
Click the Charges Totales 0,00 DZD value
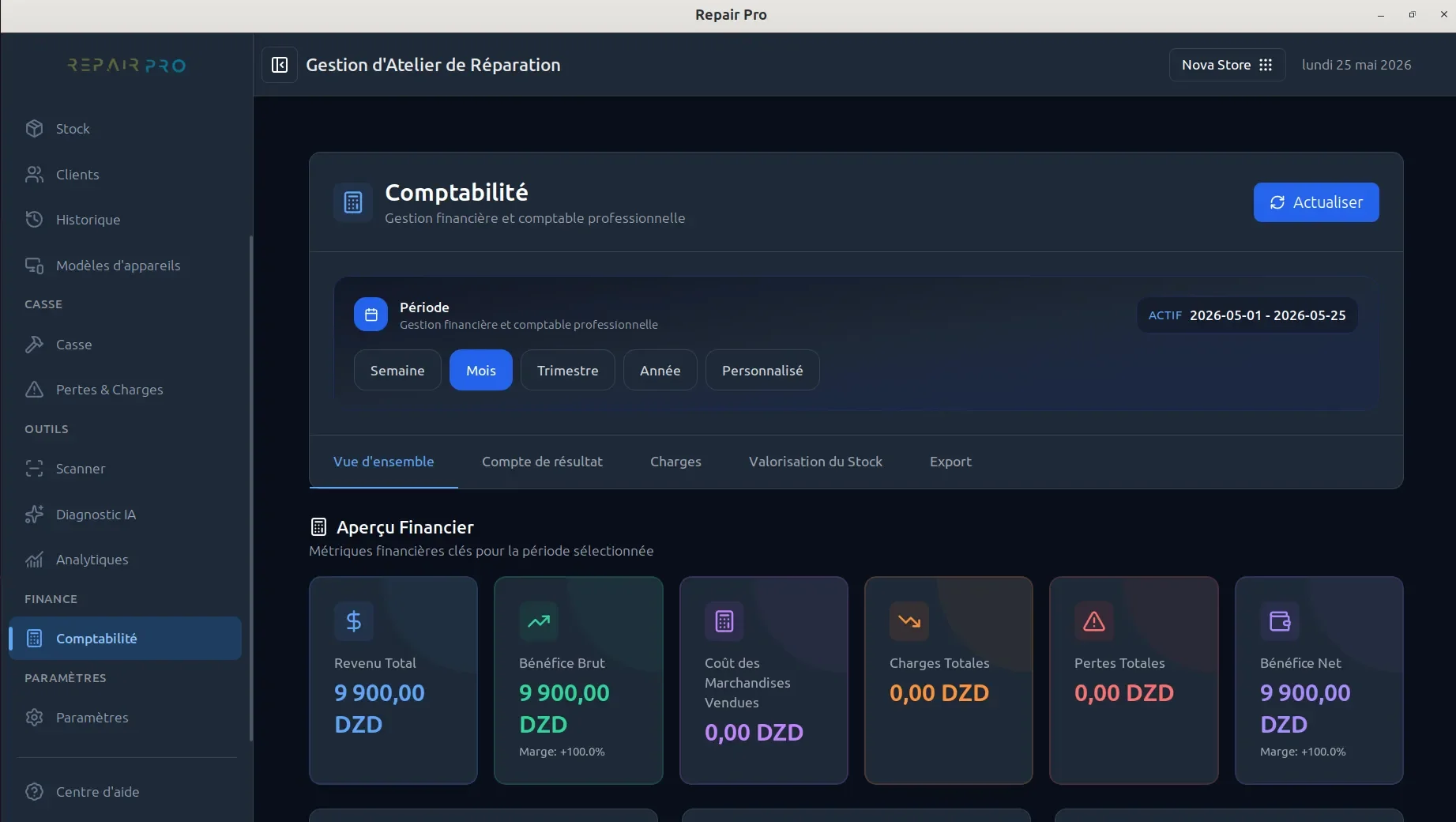pyautogui.click(x=939, y=692)
